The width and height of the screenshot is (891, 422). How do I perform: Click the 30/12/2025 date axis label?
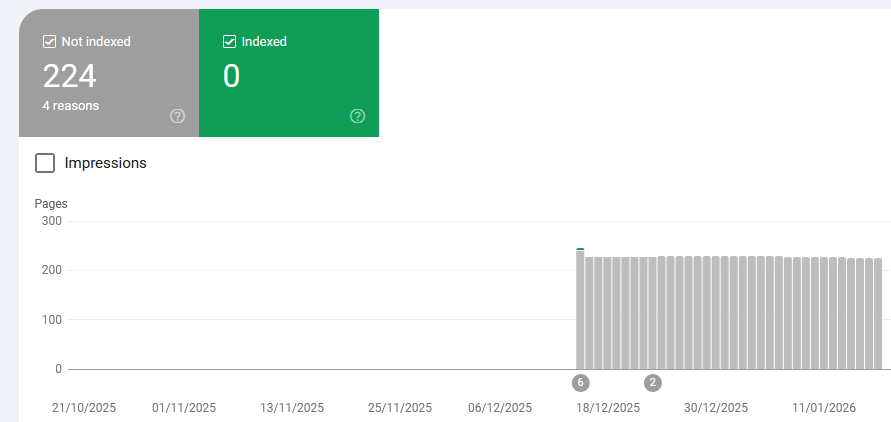(715, 408)
